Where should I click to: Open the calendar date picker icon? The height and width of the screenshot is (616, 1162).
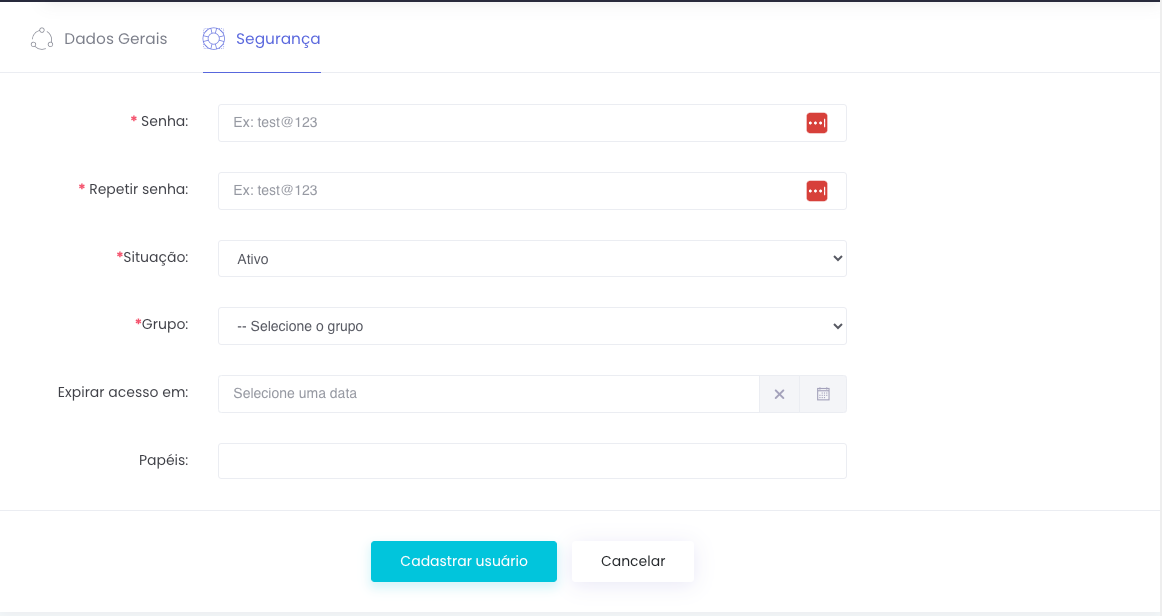point(823,394)
